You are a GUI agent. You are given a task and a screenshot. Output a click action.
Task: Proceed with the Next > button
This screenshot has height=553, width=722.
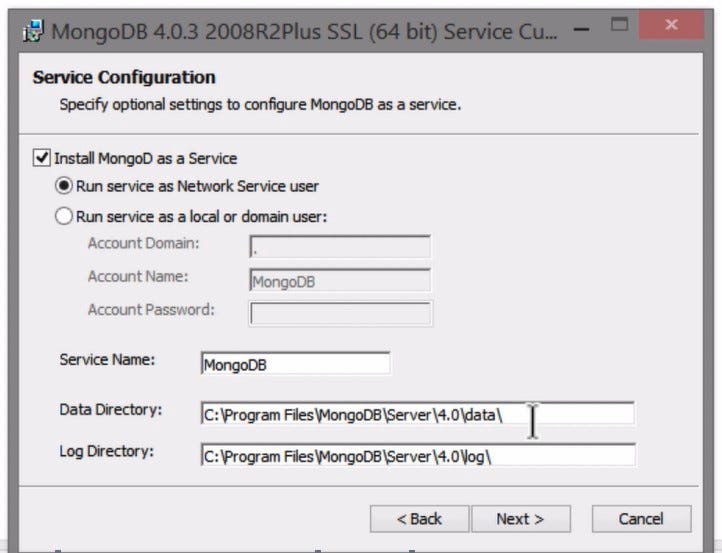point(521,519)
